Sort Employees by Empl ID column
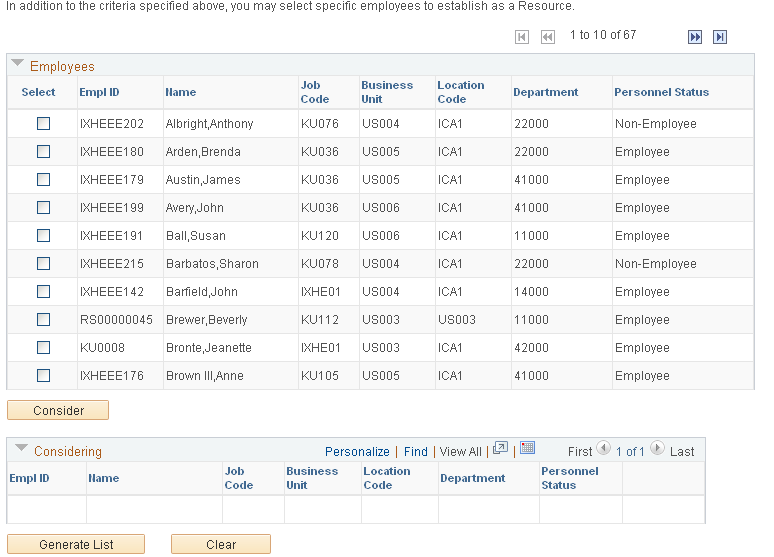 click(99, 92)
